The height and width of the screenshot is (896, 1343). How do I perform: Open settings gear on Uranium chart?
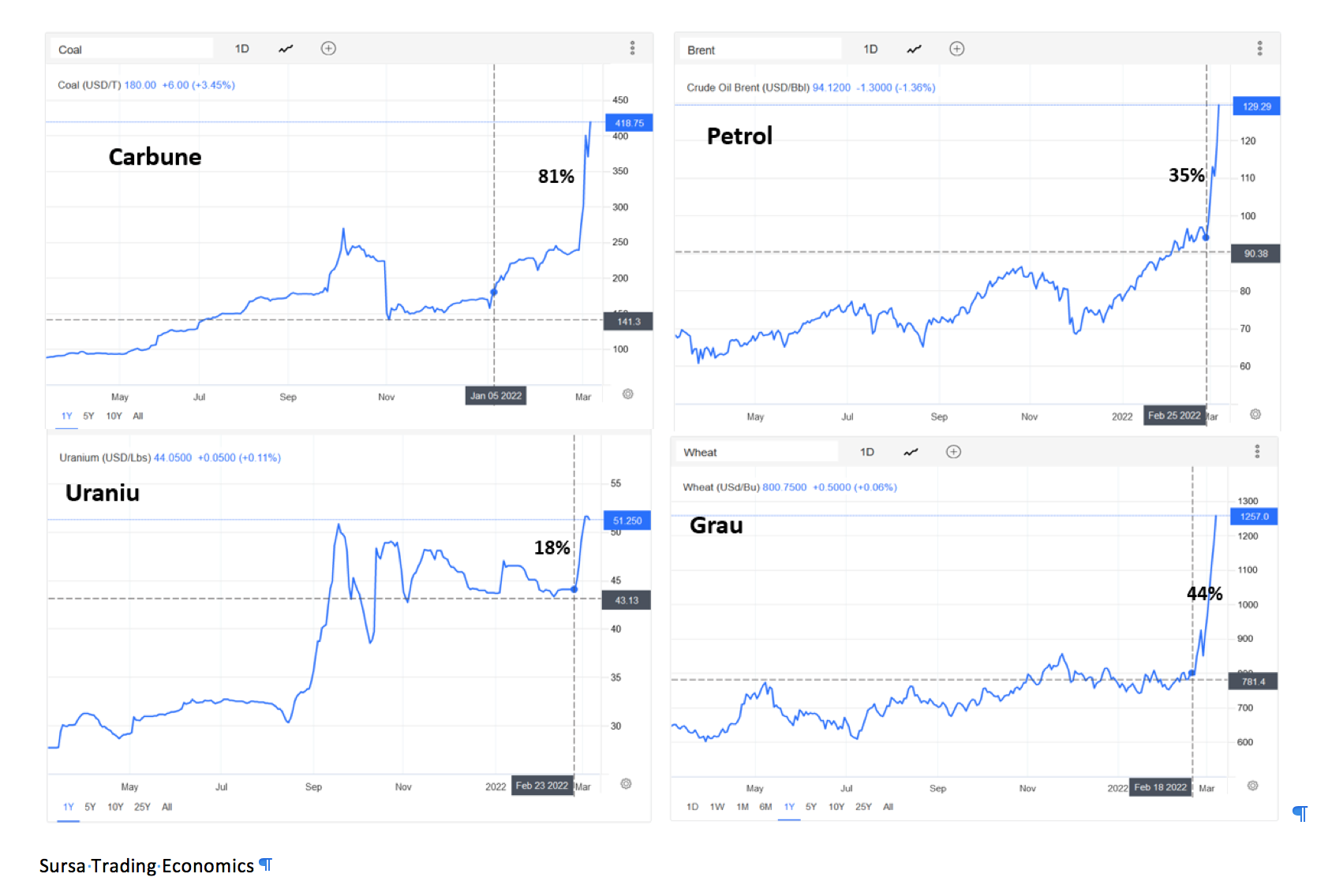[626, 783]
